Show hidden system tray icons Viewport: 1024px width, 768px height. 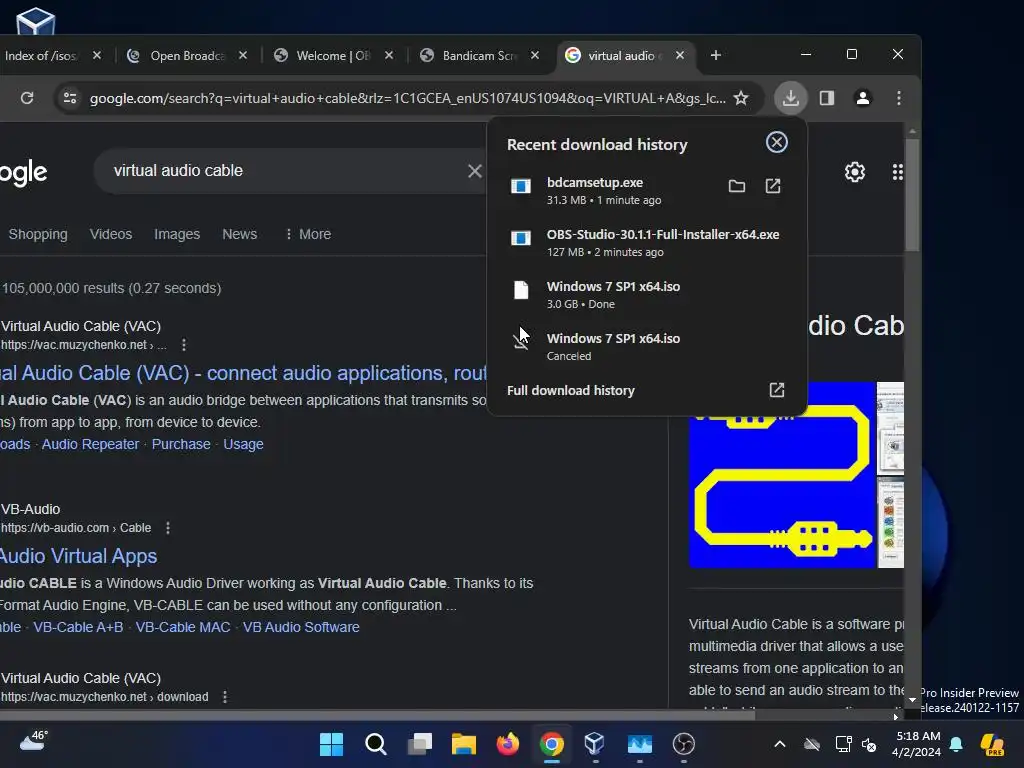pyautogui.click(x=780, y=744)
